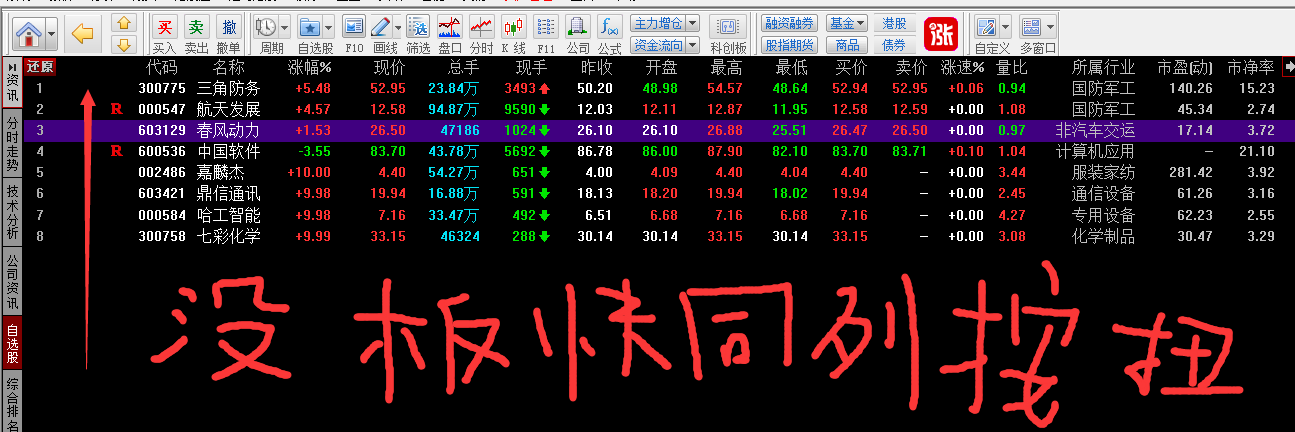Image resolution: width=1295 pixels, height=432 pixels.
Task: Expand the 主力增仓 dropdown arrow
Action: pos(692,23)
